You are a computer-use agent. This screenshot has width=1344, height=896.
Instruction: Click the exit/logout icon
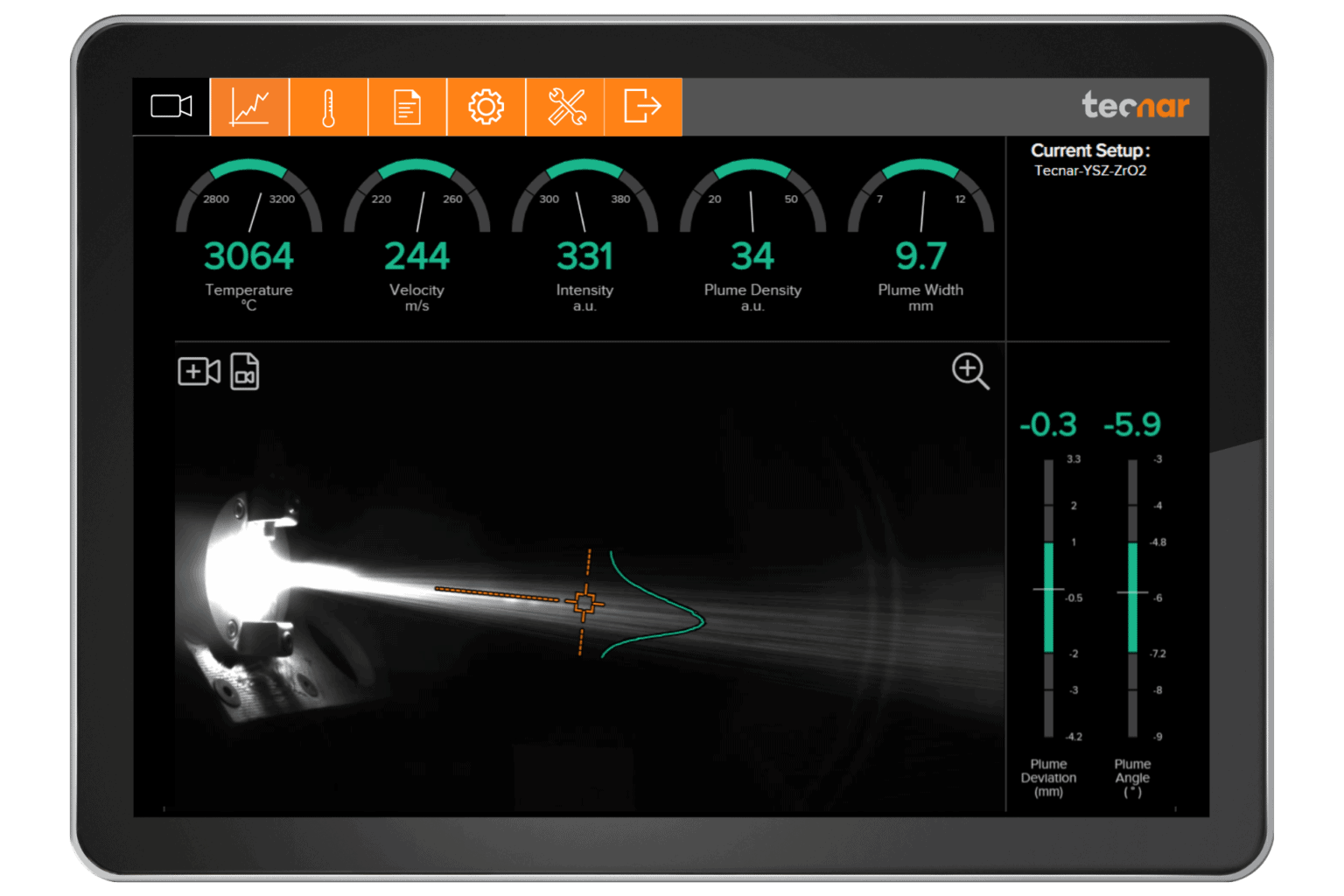click(643, 106)
